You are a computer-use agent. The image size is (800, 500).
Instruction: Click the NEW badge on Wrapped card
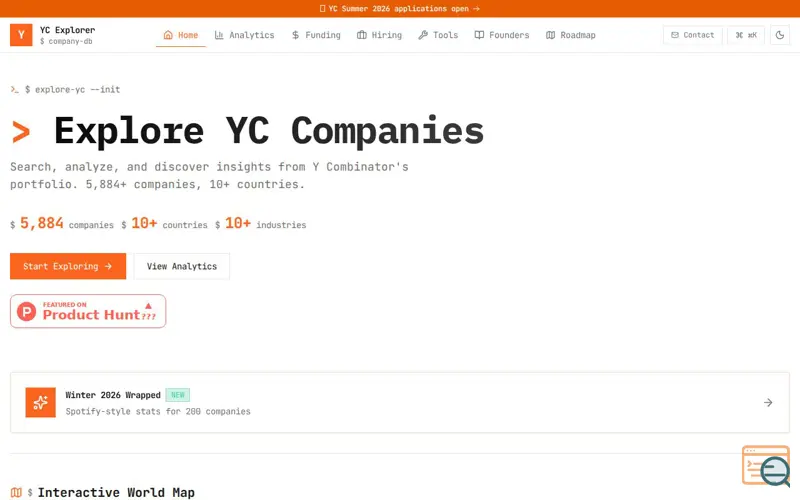pos(178,395)
